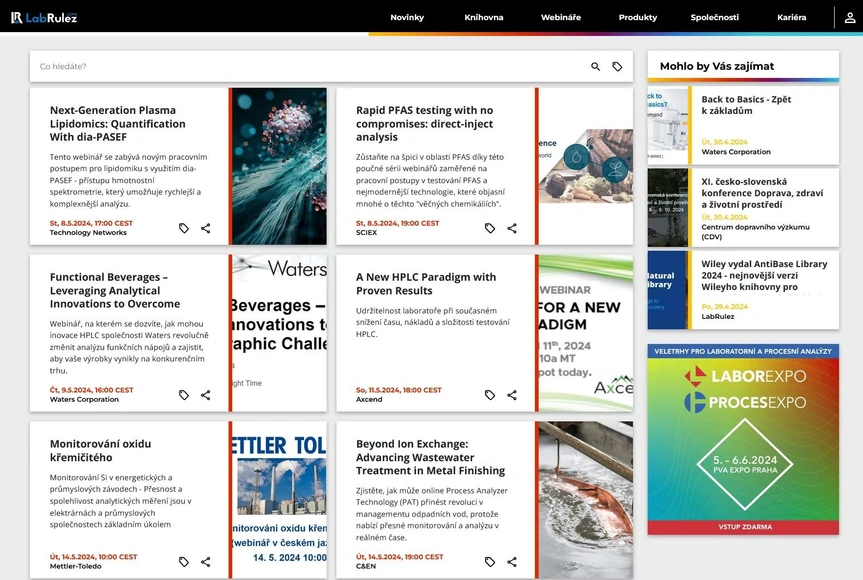Image resolution: width=863 pixels, height=580 pixels.
Task: Open the Kariéra menu item
Action: (x=791, y=18)
